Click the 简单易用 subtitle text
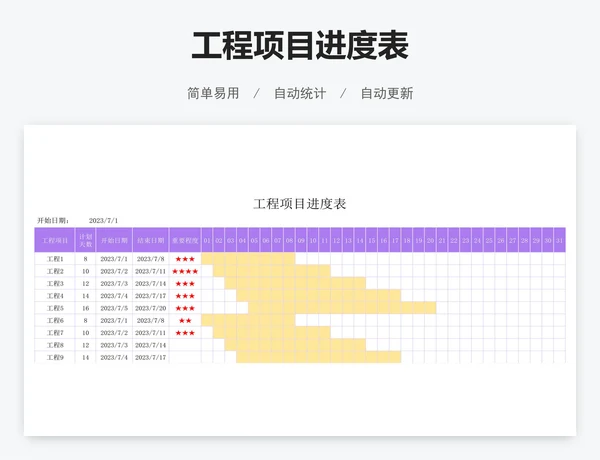Image resolution: width=600 pixels, height=460 pixels. click(213, 93)
